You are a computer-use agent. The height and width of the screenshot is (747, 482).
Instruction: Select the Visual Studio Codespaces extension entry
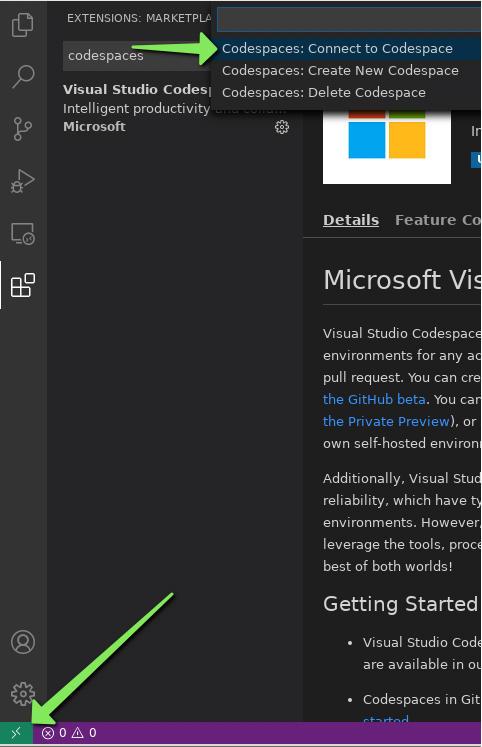click(175, 108)
